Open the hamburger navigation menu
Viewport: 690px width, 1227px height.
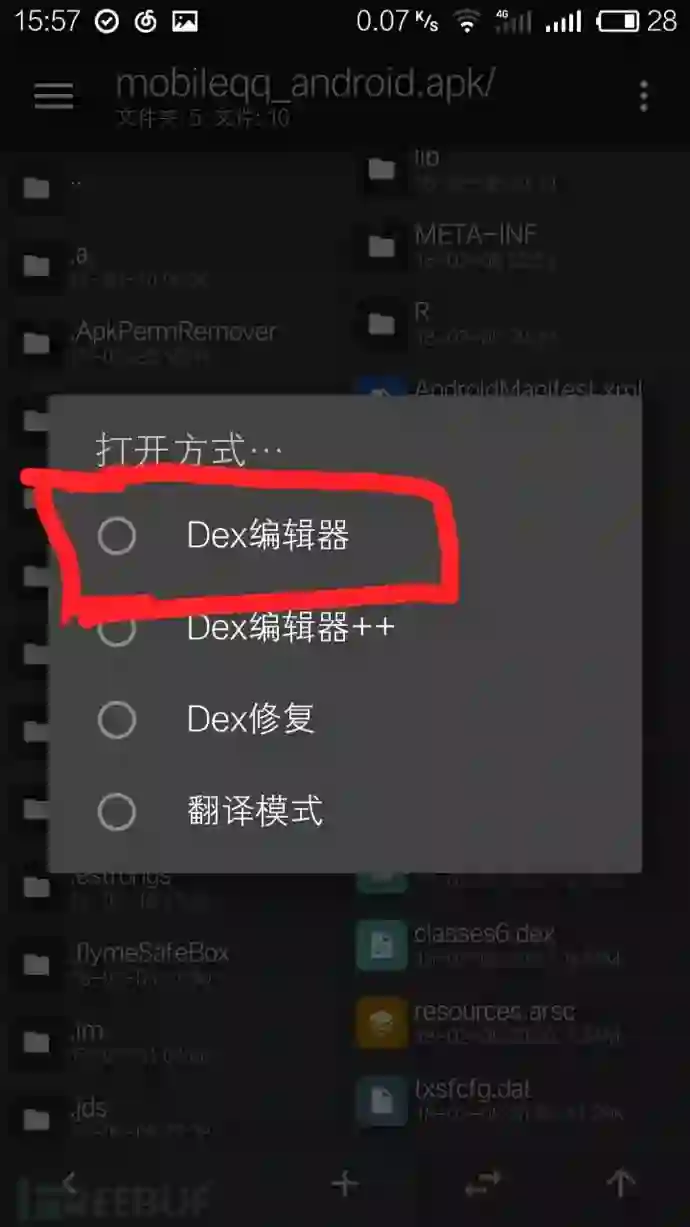[x=54, y=96]
